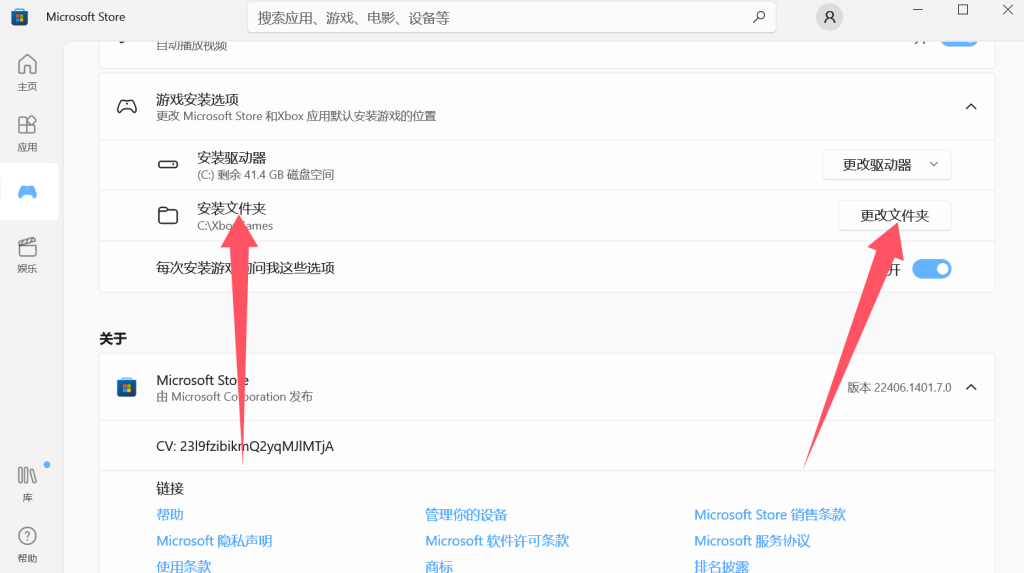
Task: Close the Microsoft Store window
Action: [1008, 10]
